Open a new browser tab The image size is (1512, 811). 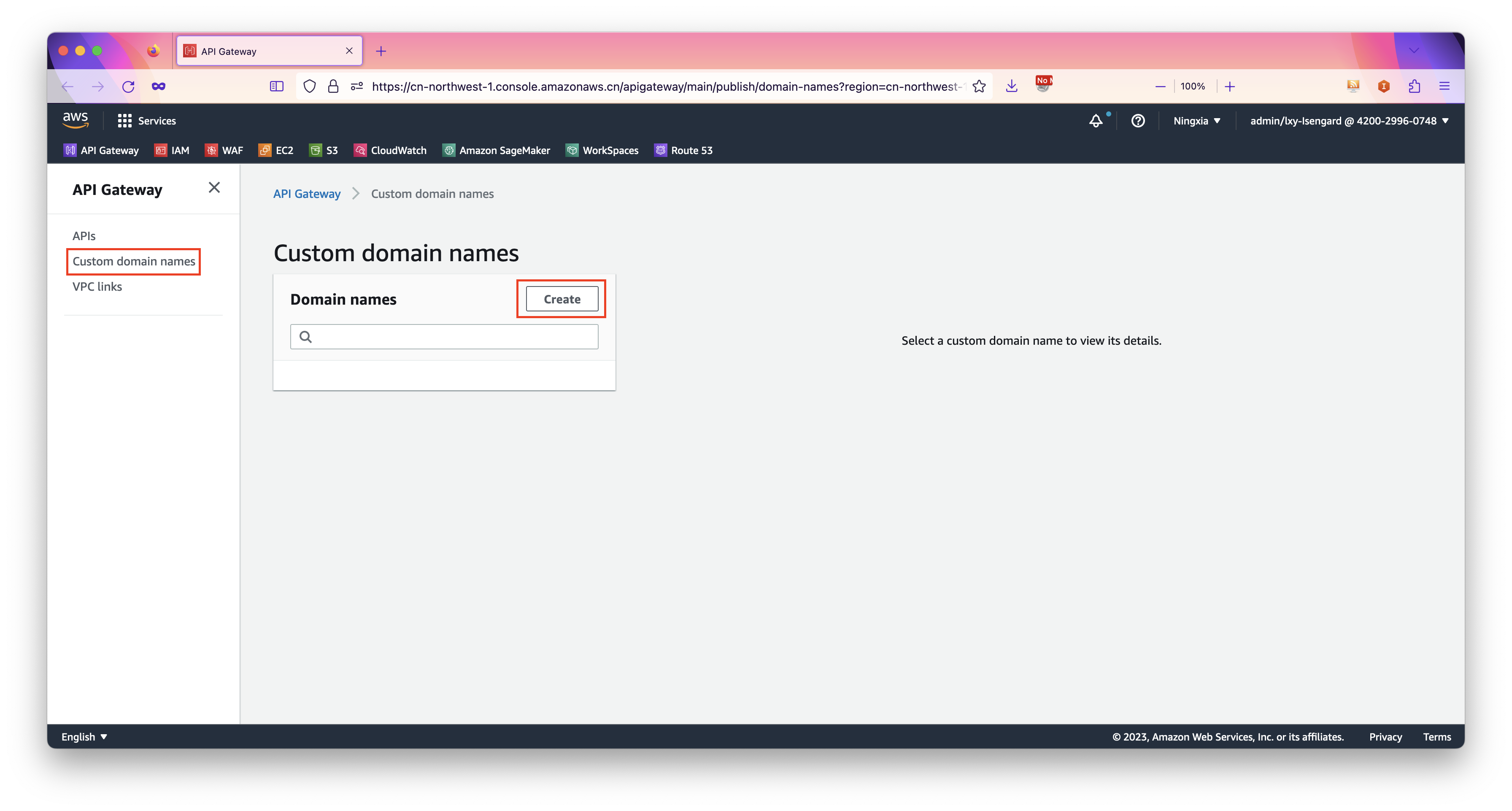tap(381, 51)
